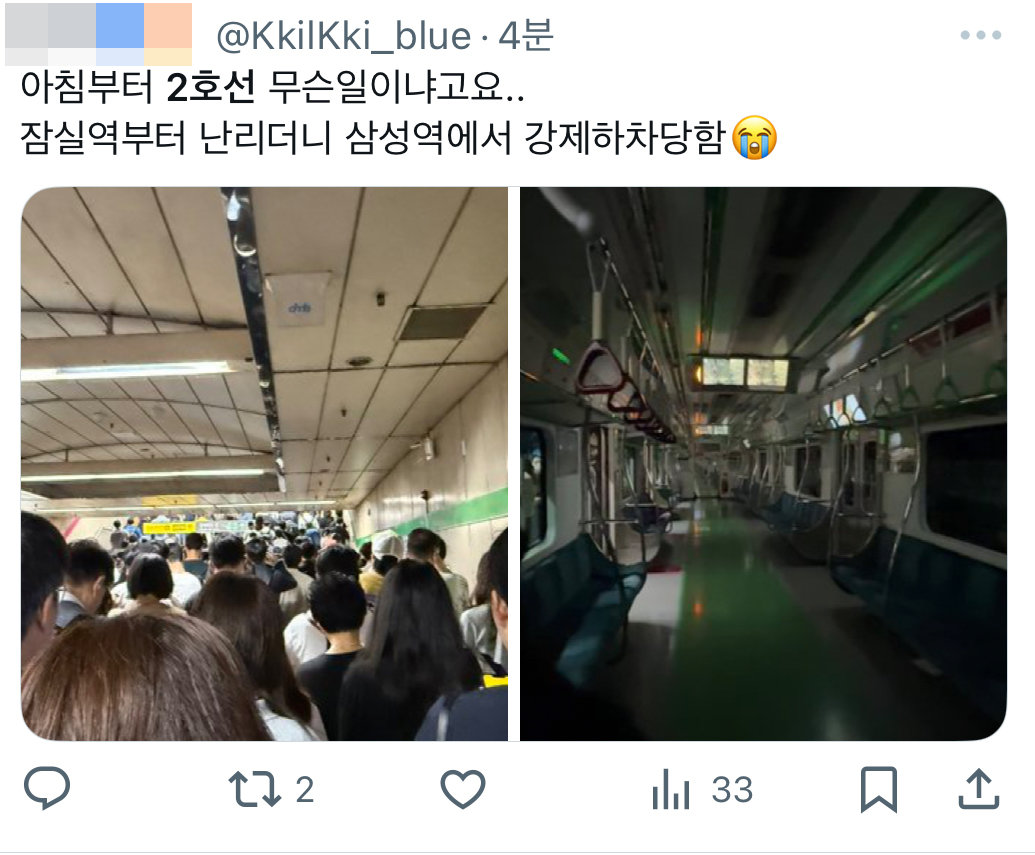Click the crying face emoji in tweet
The image size is (1035, 855).
click(x=755, y=137)
